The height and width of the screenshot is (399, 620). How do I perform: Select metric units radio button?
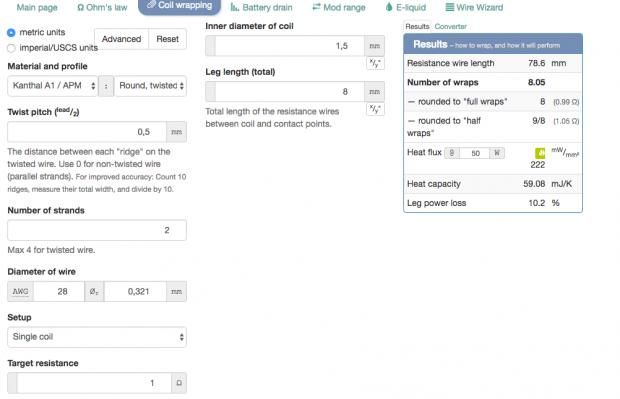coord(11,32)
